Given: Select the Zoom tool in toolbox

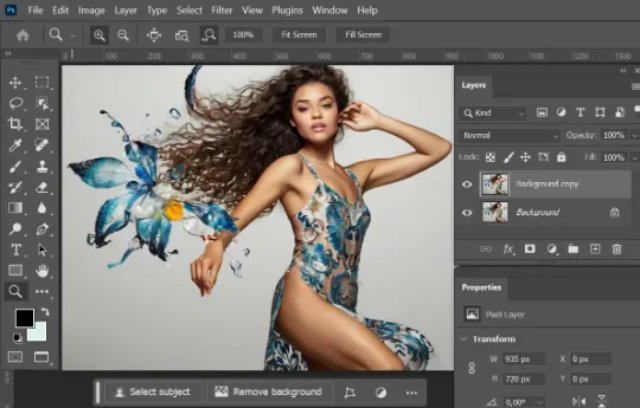Looking at the screenshot, I should click(x=16, y=291).
